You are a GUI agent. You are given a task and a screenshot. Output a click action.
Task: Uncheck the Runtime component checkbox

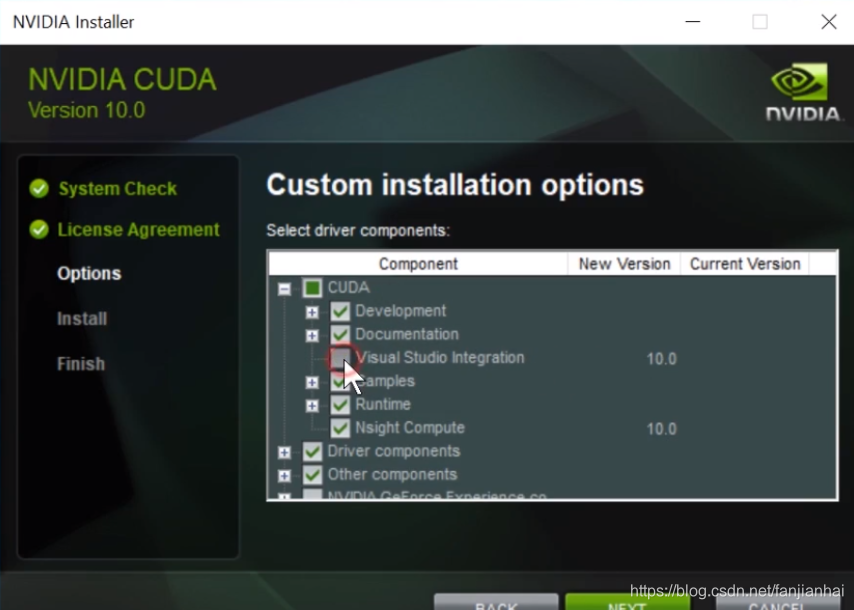coord(340,405)
